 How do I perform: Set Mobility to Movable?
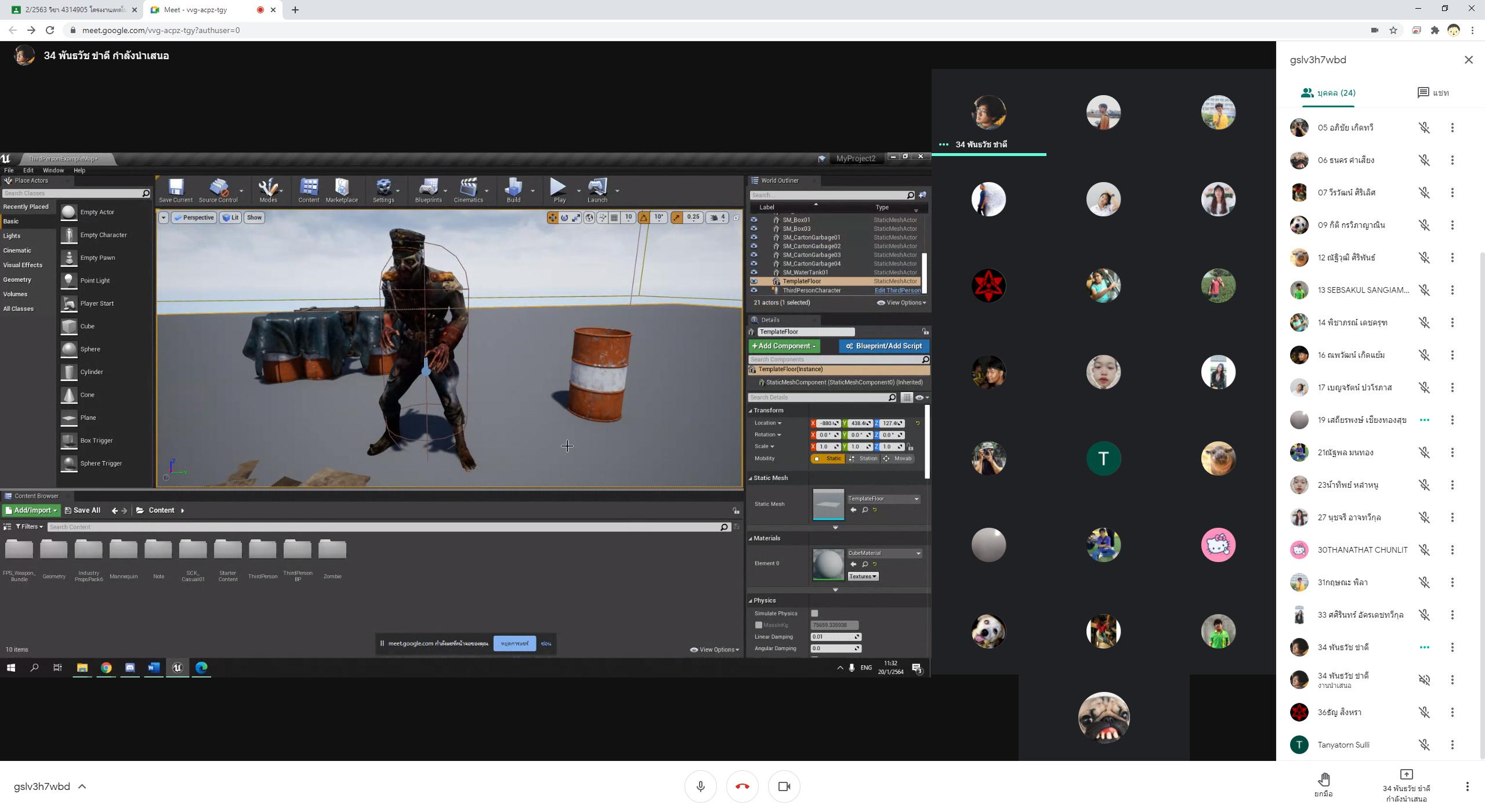tap(898, 458)
